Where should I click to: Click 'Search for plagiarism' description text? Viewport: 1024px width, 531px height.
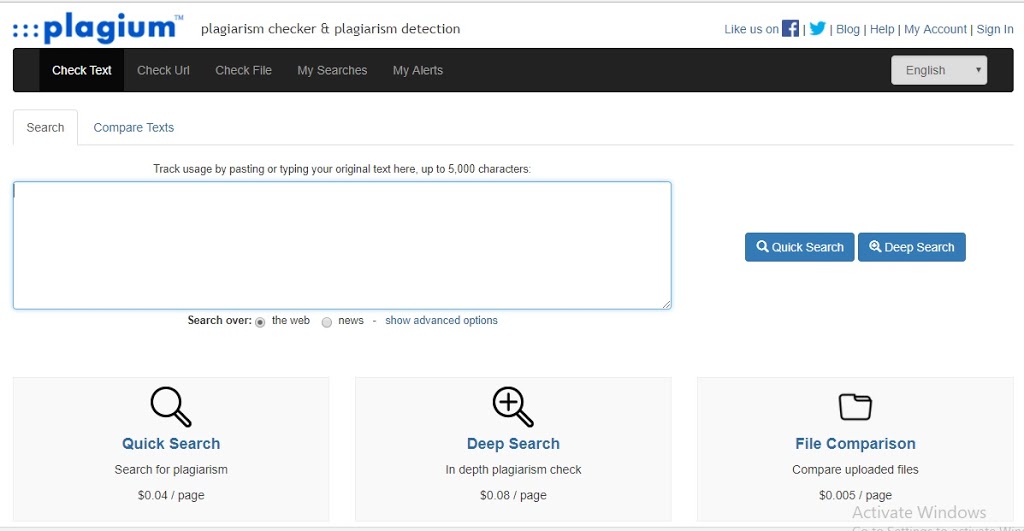coord(171,470)
